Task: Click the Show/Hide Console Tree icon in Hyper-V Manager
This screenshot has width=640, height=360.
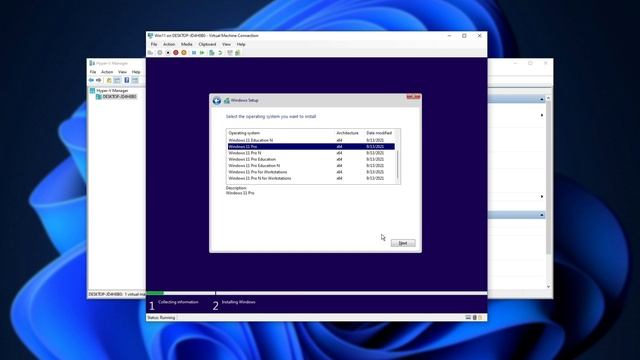Action: coord(117,80)
